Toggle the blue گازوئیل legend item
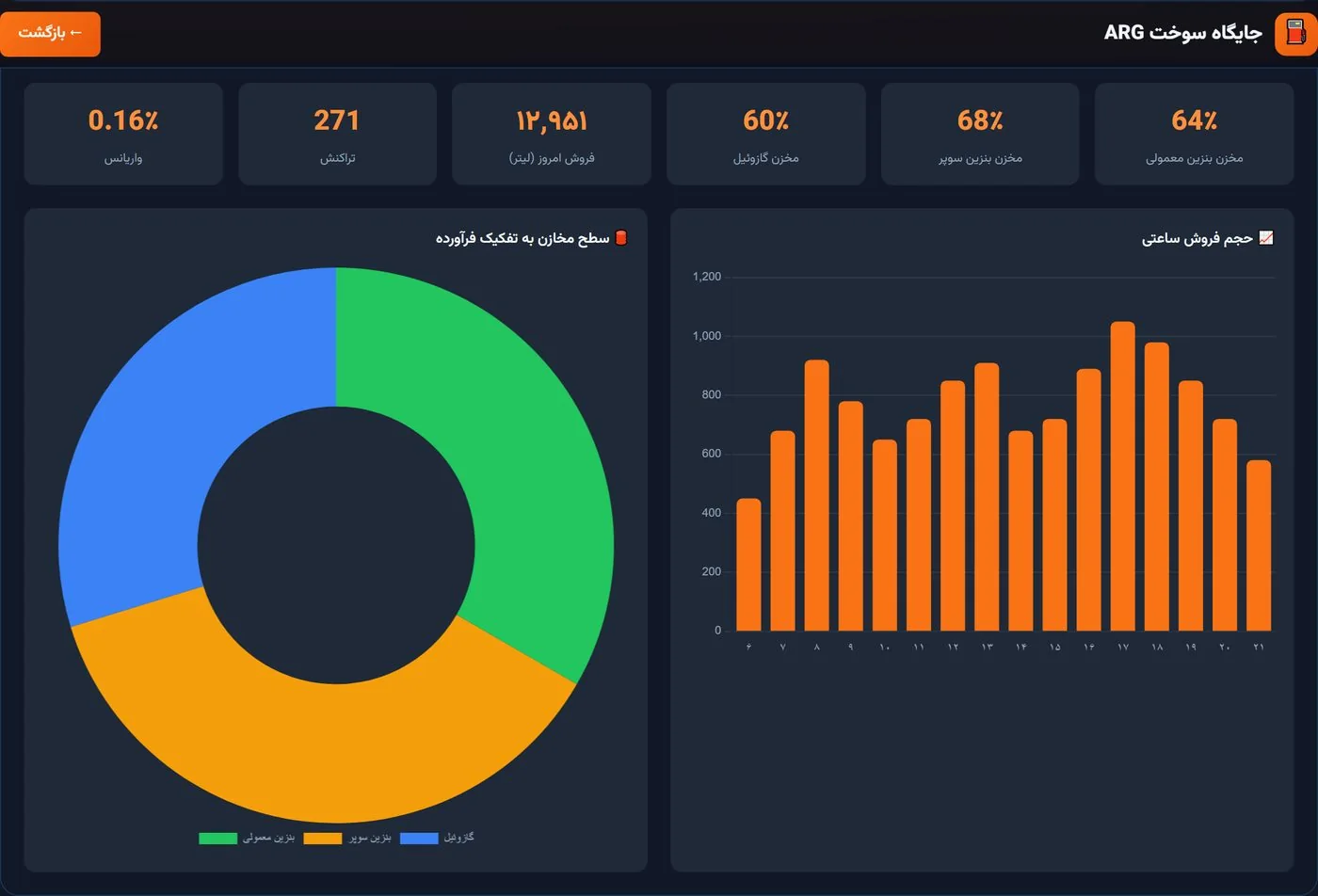1318x896 pixels. 437,838
